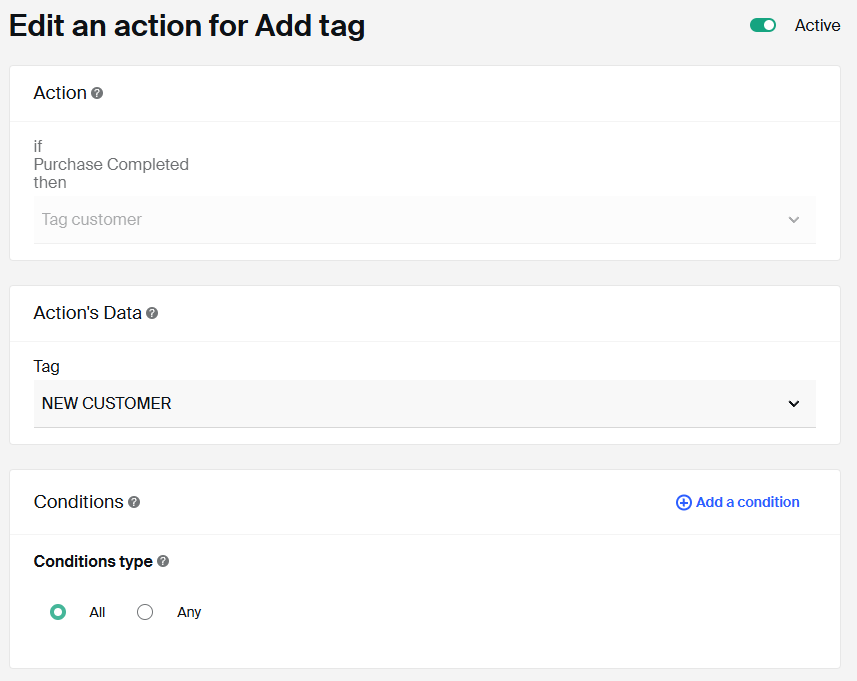Click the question mark next to Conditions

coord(134,502)
